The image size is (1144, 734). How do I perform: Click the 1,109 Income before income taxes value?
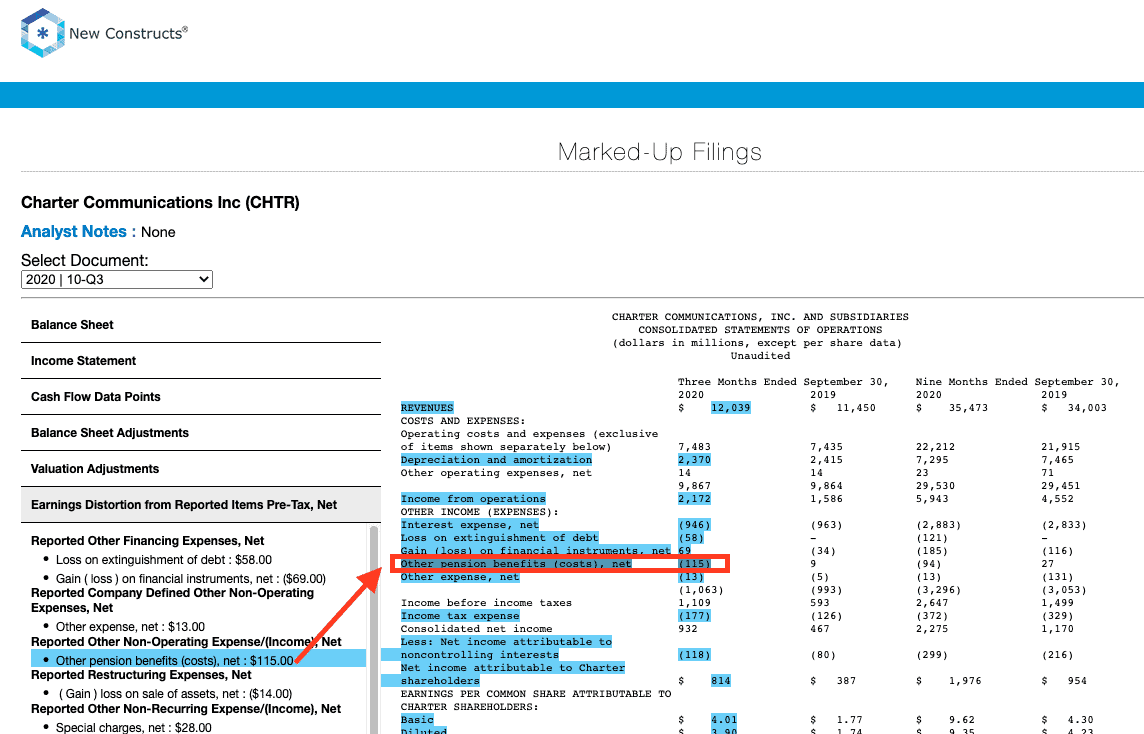pyautogui.click(x=694, y=603)
